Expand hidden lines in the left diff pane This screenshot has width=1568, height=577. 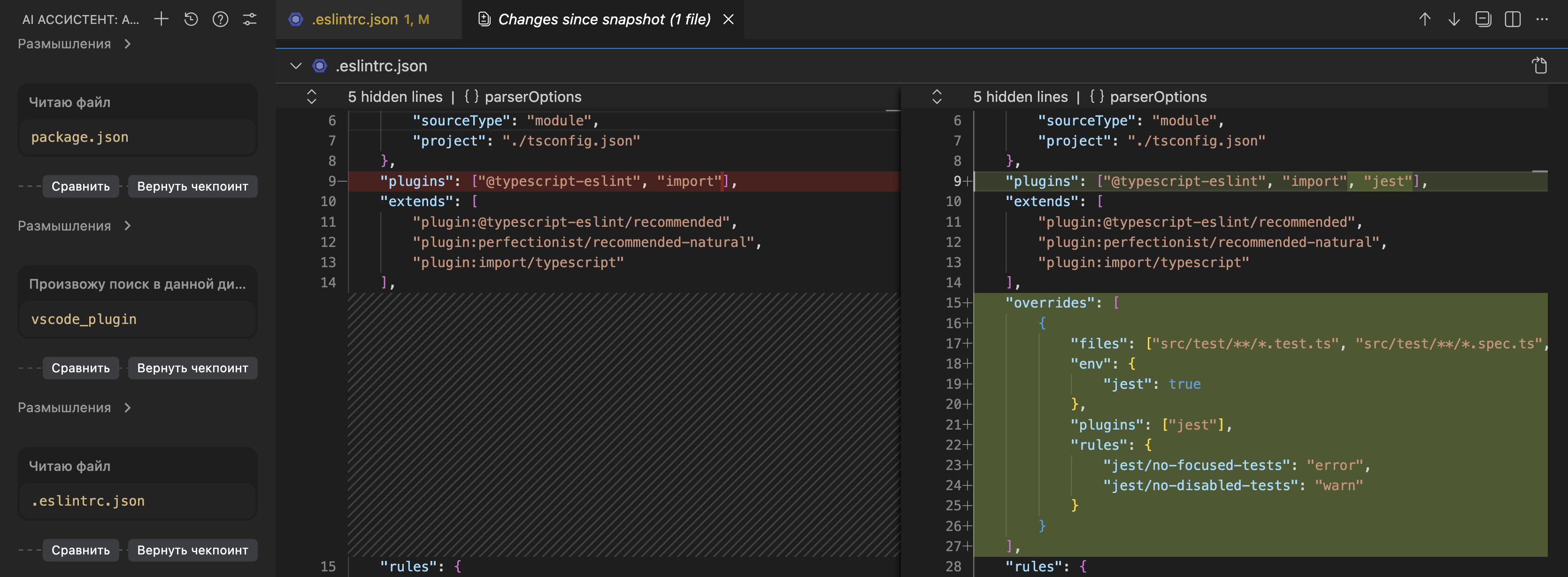[312, 97]
